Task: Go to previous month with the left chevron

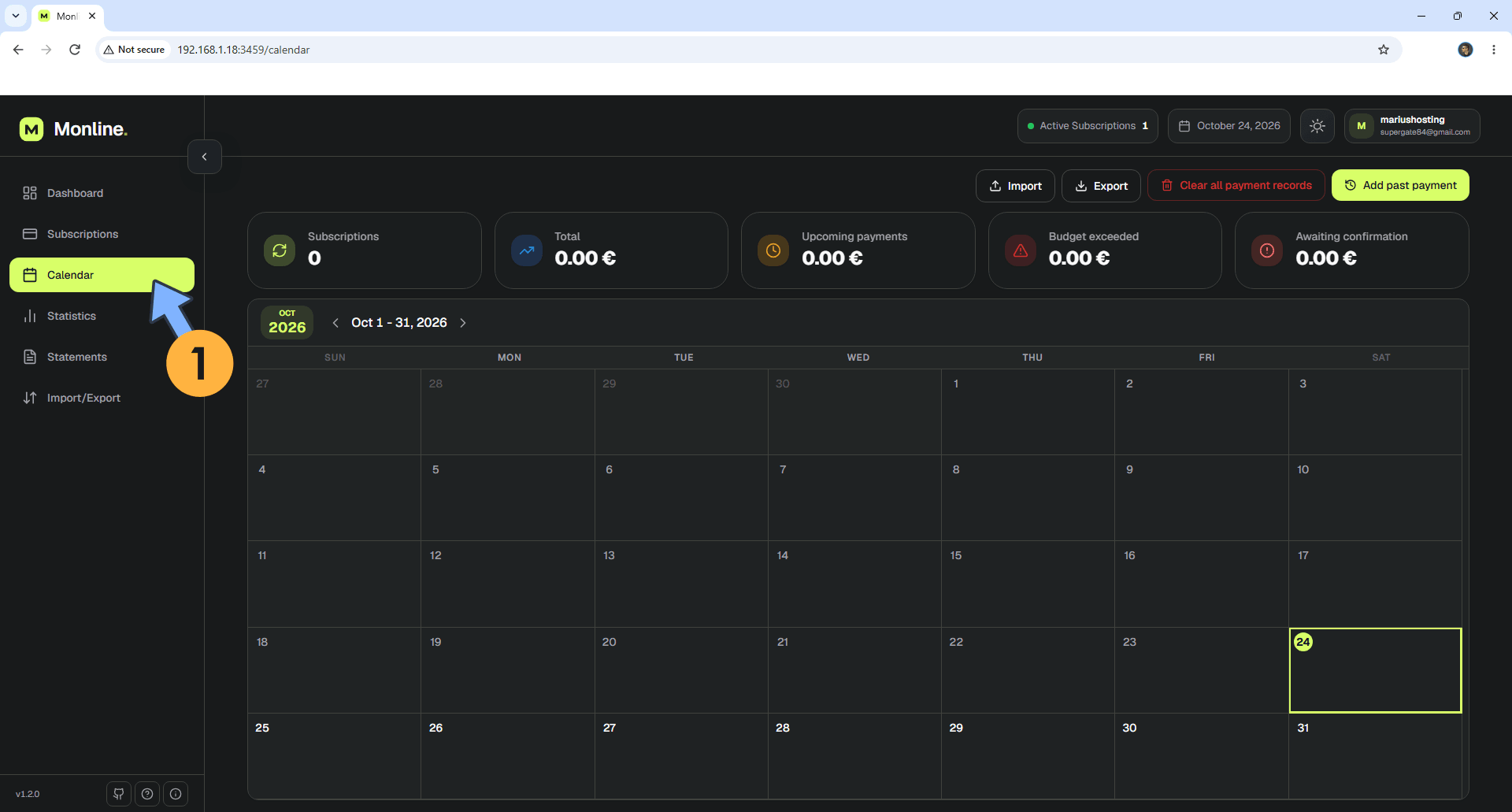Action: 335,323
